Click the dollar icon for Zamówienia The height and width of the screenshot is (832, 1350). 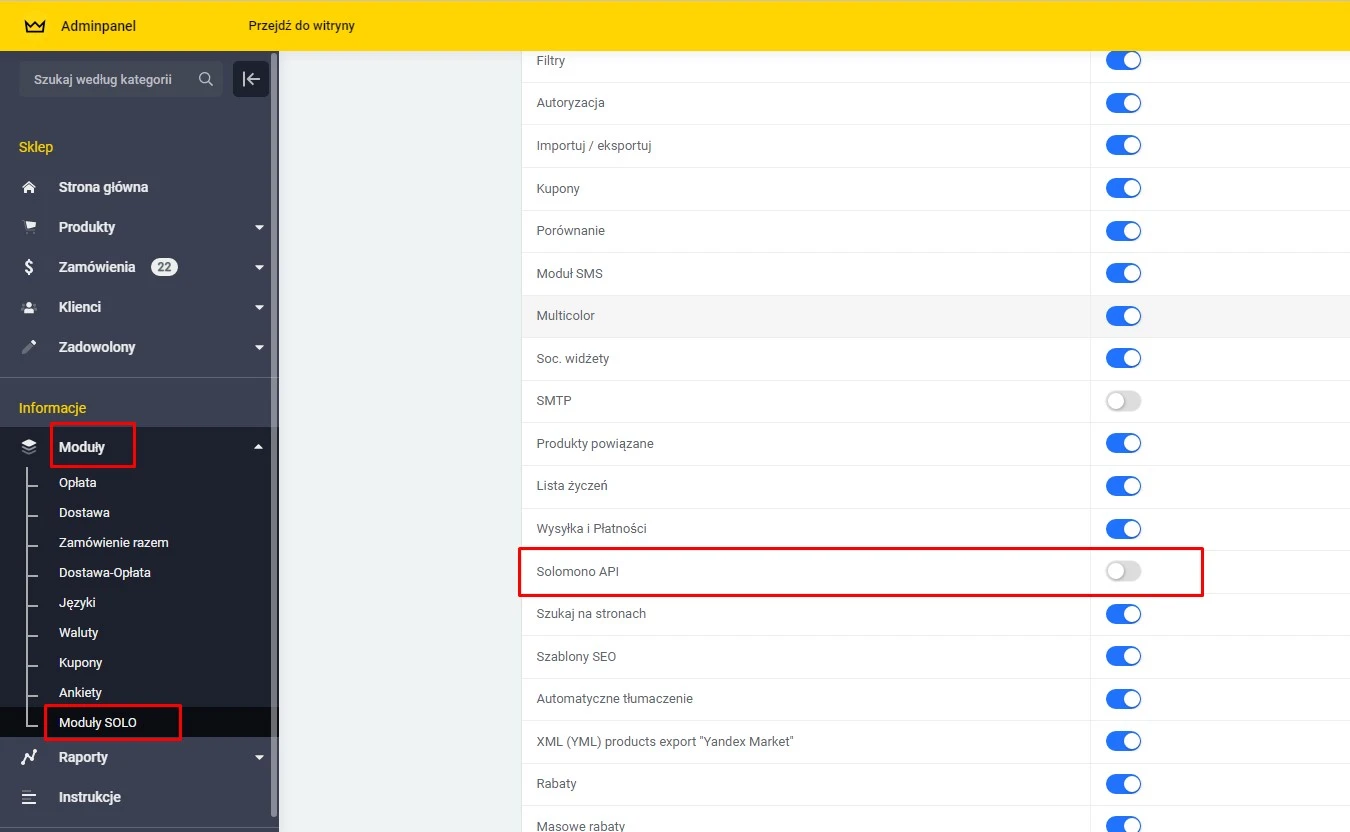click(29, 267)
